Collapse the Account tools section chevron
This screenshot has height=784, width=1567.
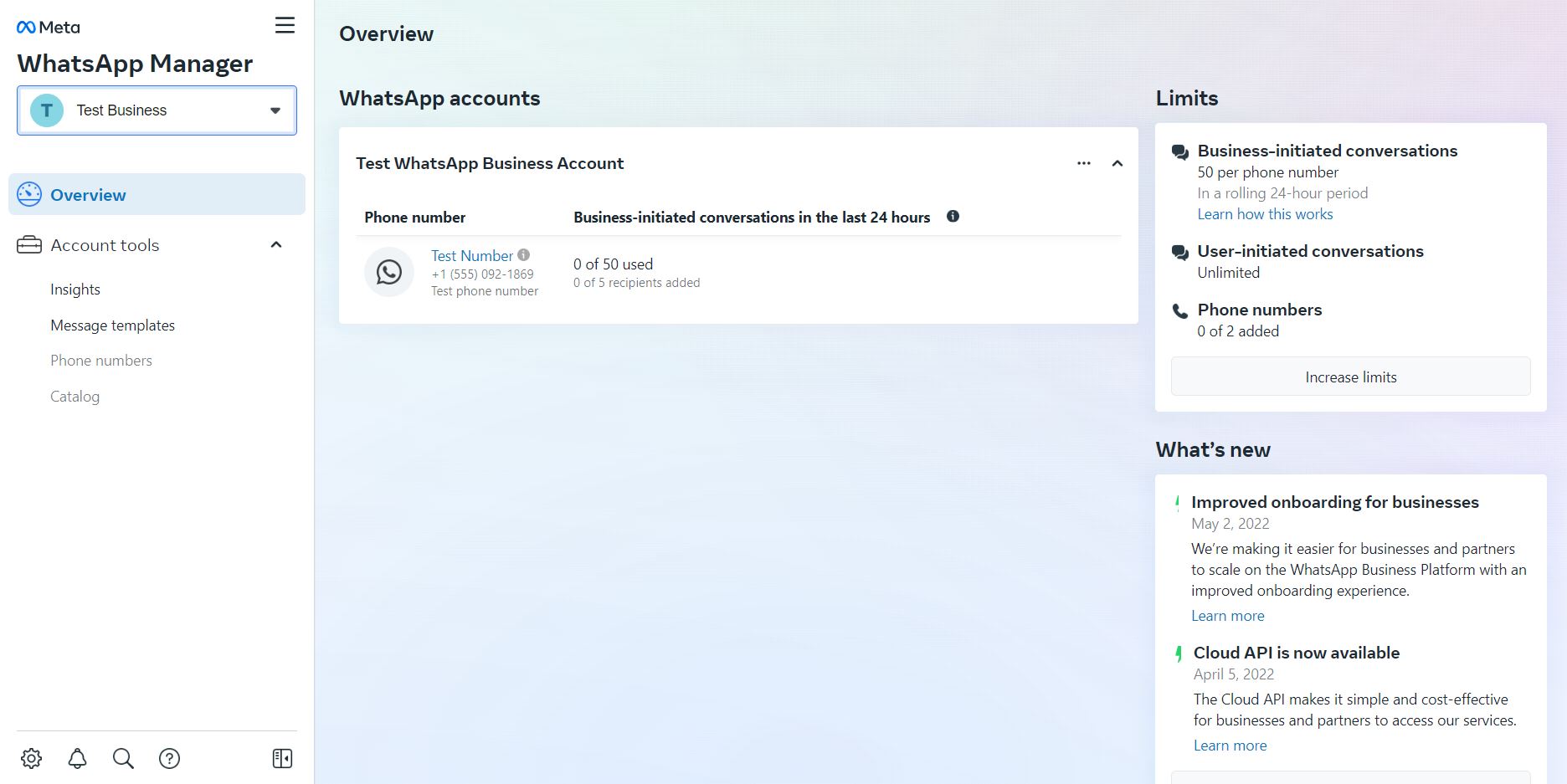276,245
